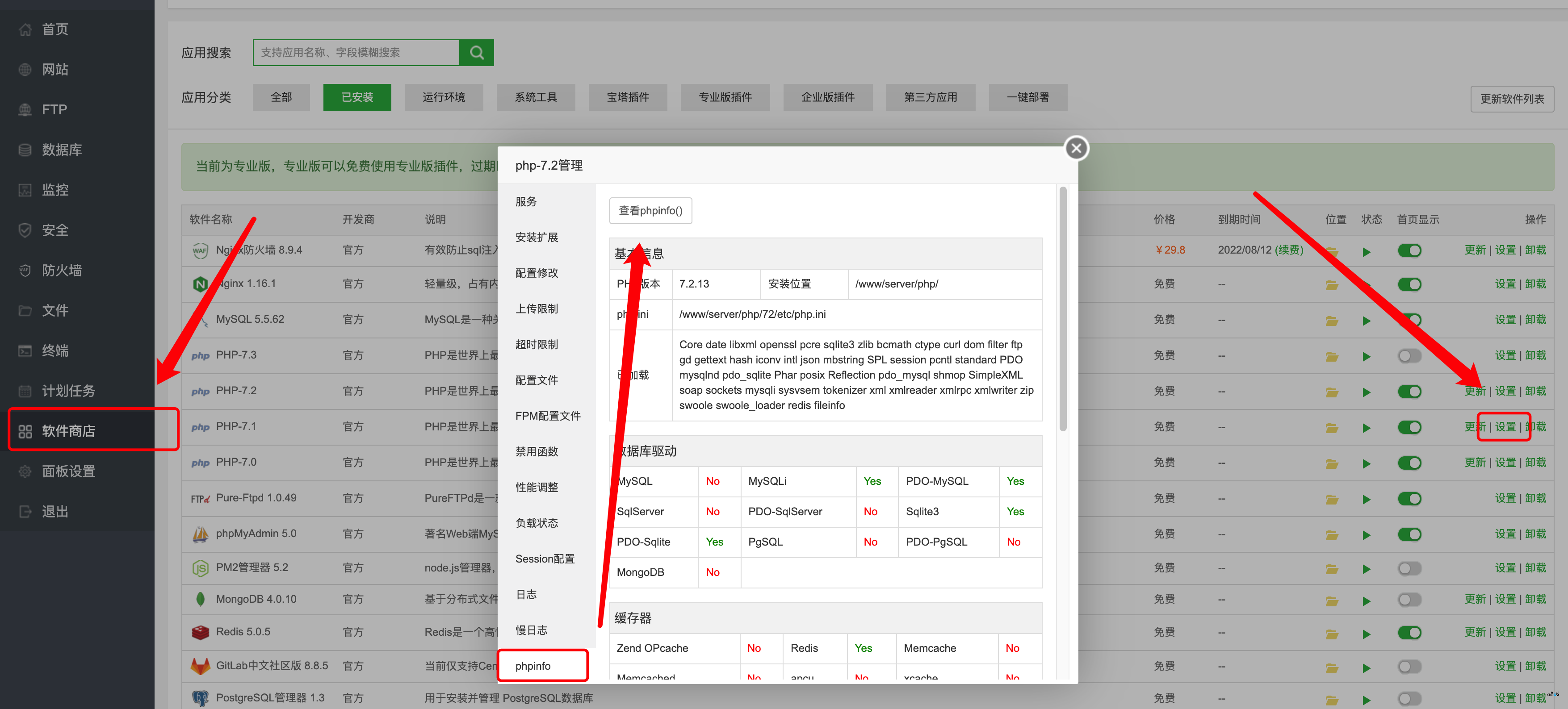Select the 企业版插件 category filter
The height and width of the screenshot is (709, 1568).
coord(828,97)
